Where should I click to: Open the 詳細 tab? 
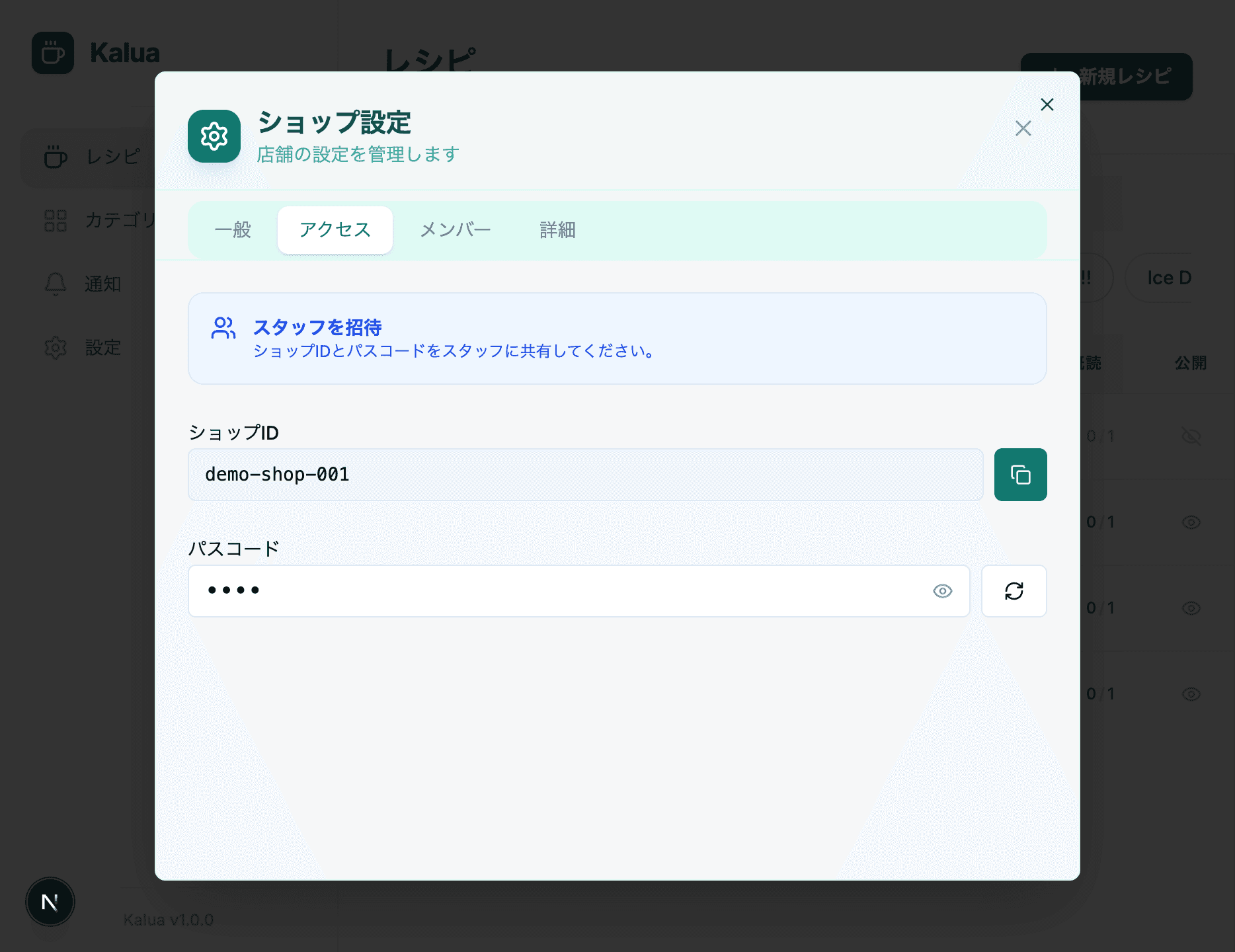coord(557,230)
